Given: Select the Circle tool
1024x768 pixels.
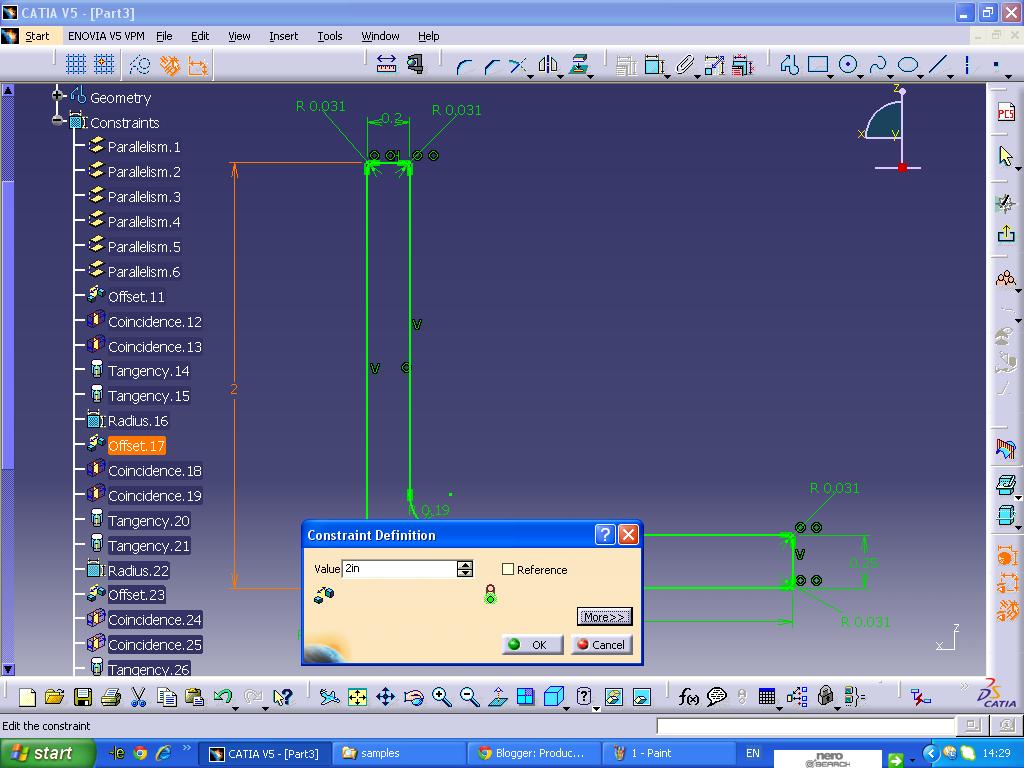Looking at the screenshot, I should 848,63.
